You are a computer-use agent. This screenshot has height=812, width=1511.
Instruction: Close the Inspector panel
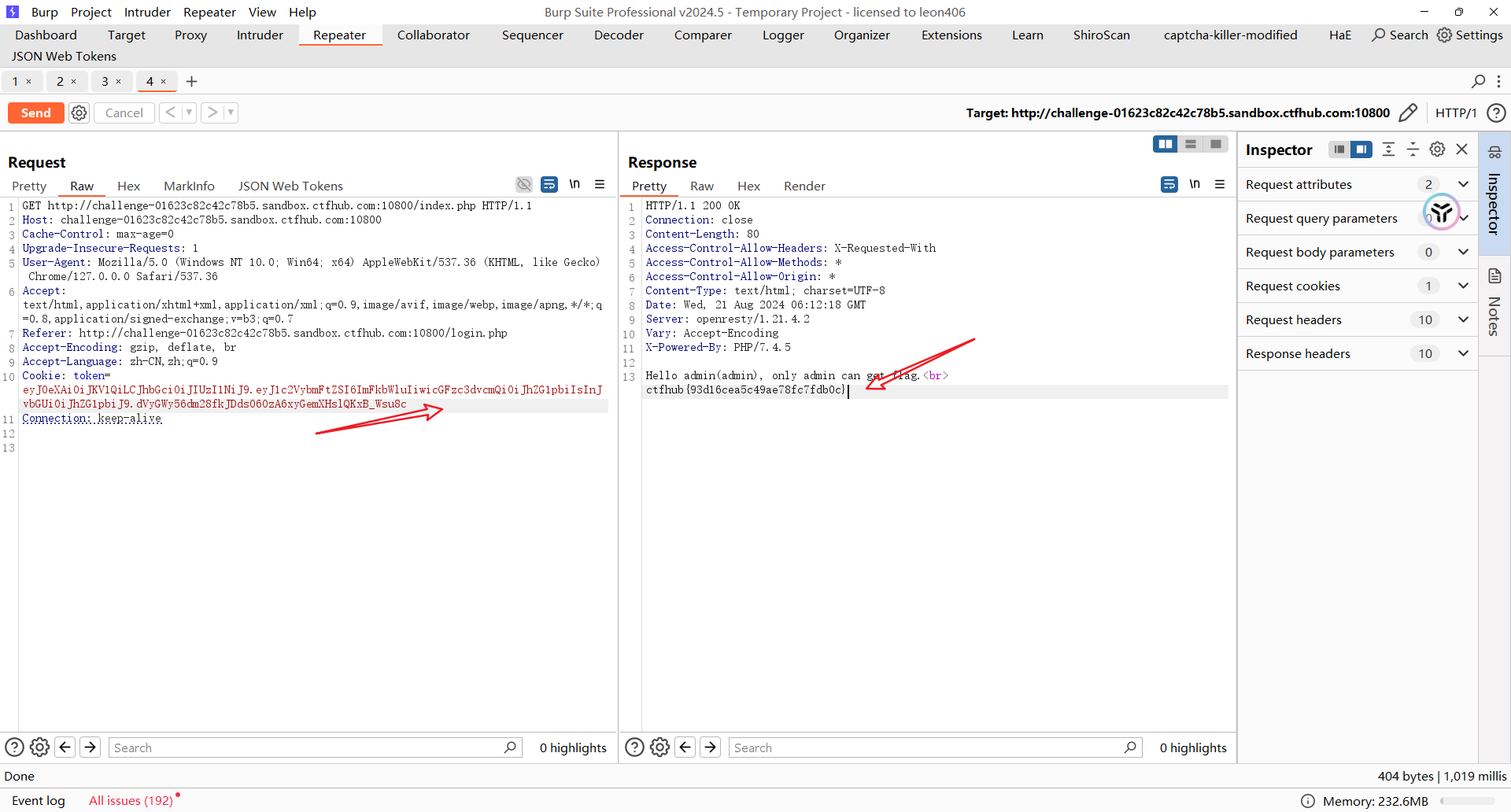click(1462, 149)
